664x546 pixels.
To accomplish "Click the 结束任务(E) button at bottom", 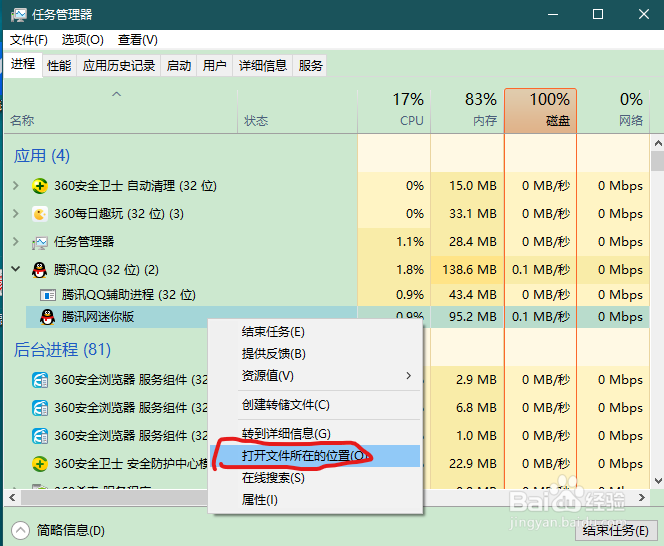I will pyautogui.click(x=615, y=531).
